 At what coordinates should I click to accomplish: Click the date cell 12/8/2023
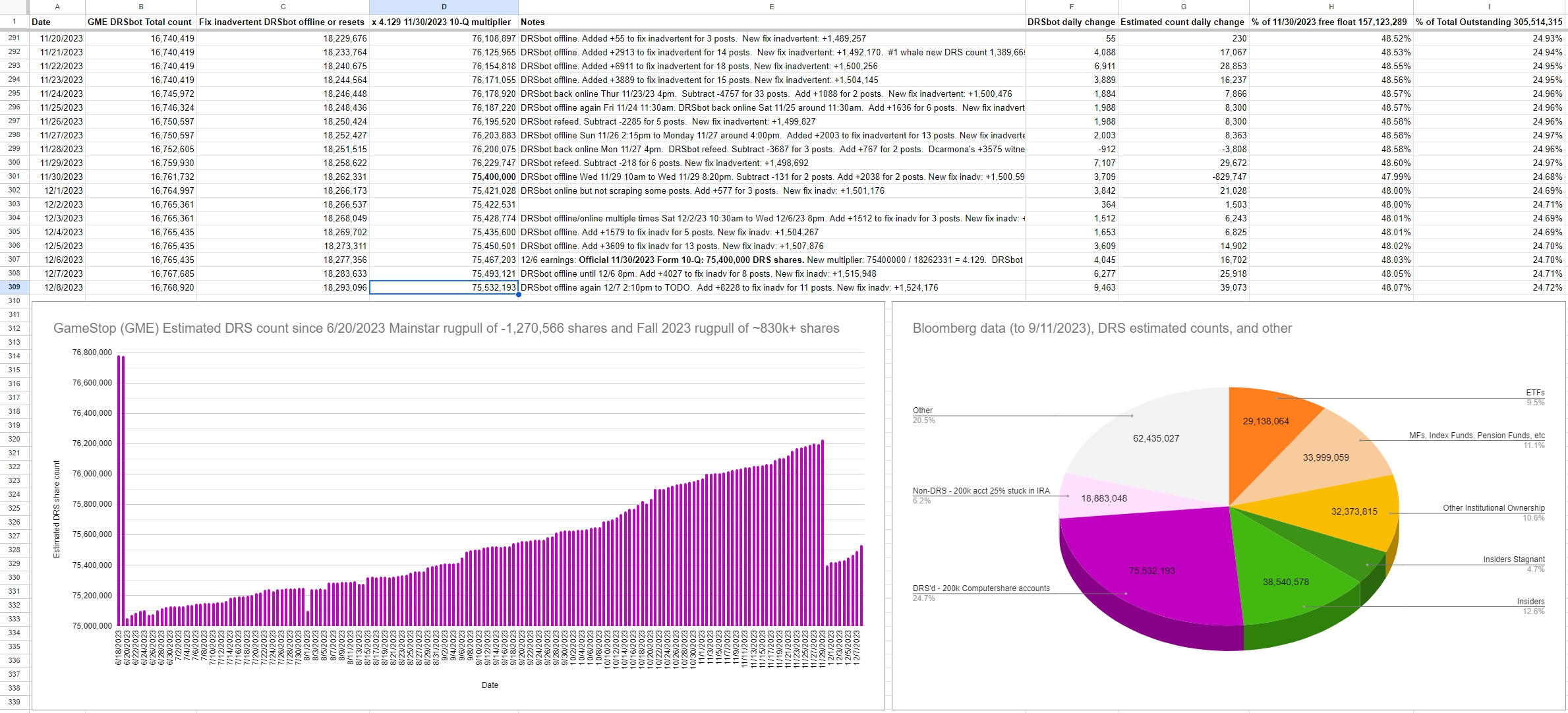click(x=57, y=287)
